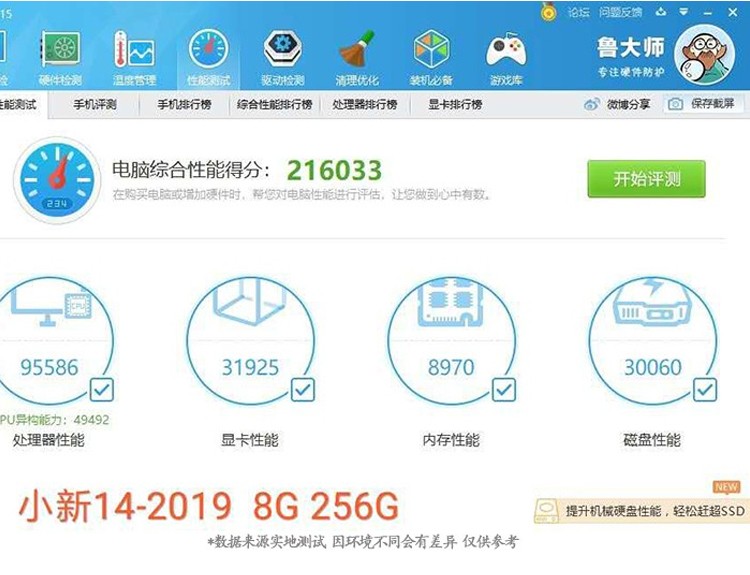Click the disk drive icon above 30060
The height and width of the screenshot is (575, 750).
coord(652,302)
